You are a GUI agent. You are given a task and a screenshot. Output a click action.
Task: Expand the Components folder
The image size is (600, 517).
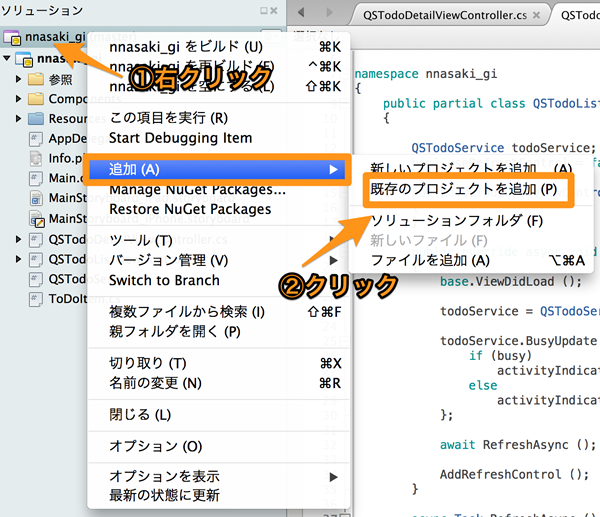coord(18,99)
